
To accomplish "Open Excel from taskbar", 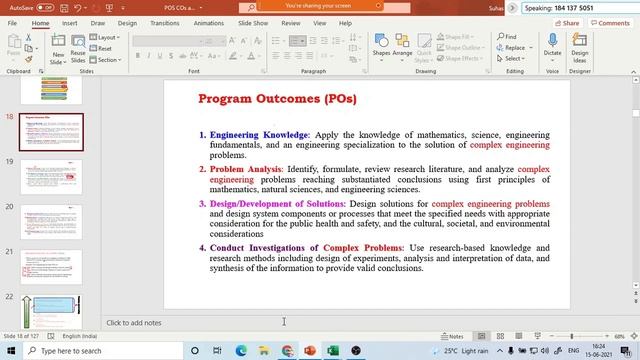I will coord(333,351).
